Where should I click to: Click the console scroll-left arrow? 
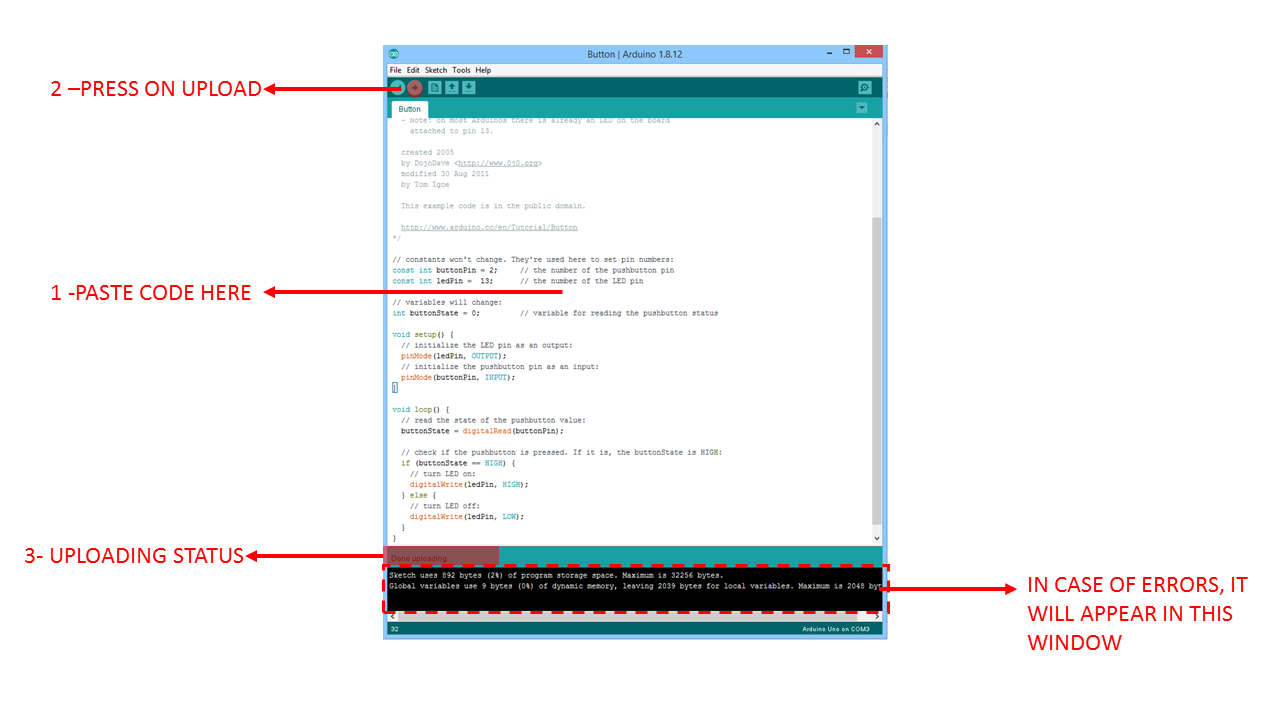(393, 617)
